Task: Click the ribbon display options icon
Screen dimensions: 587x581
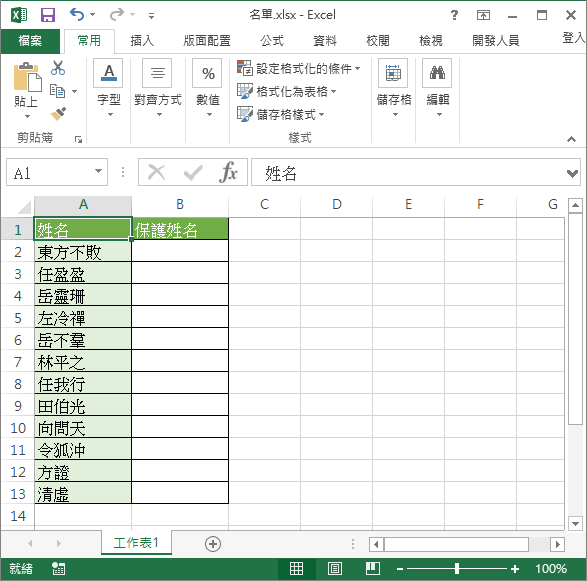Action: 483,15
